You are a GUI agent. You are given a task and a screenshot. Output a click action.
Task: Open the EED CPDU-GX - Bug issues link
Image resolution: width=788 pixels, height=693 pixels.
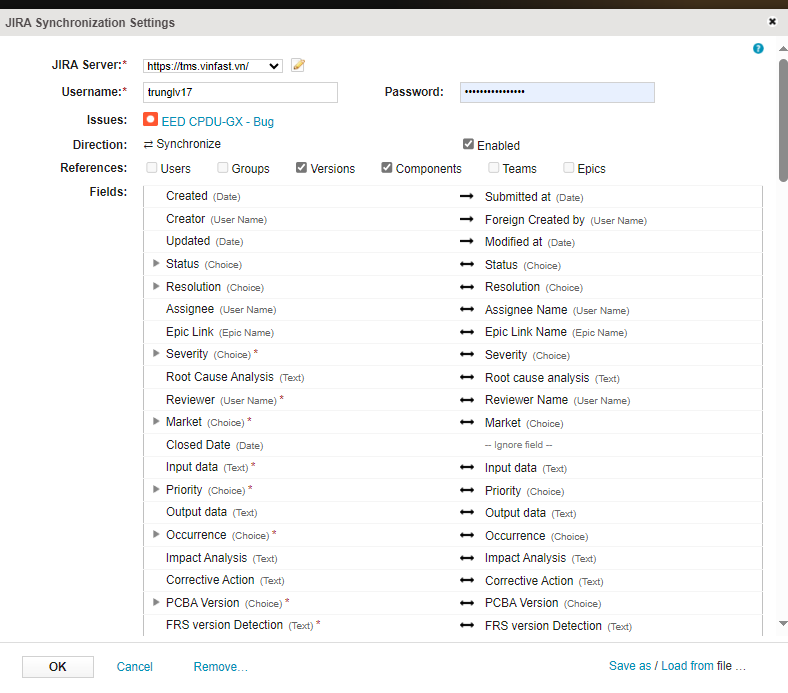(x=218, y=122)
